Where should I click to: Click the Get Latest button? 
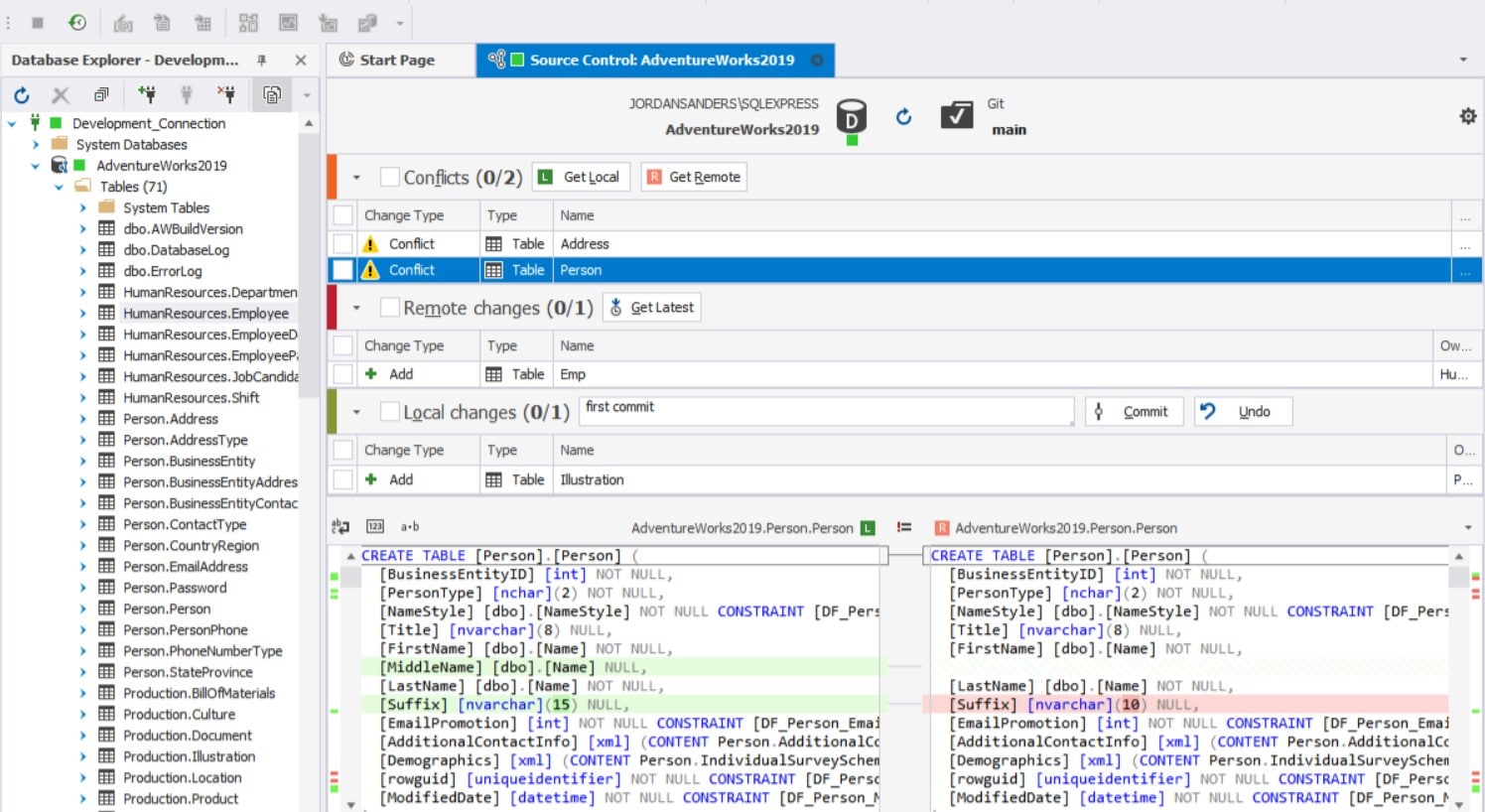(651, 308)
